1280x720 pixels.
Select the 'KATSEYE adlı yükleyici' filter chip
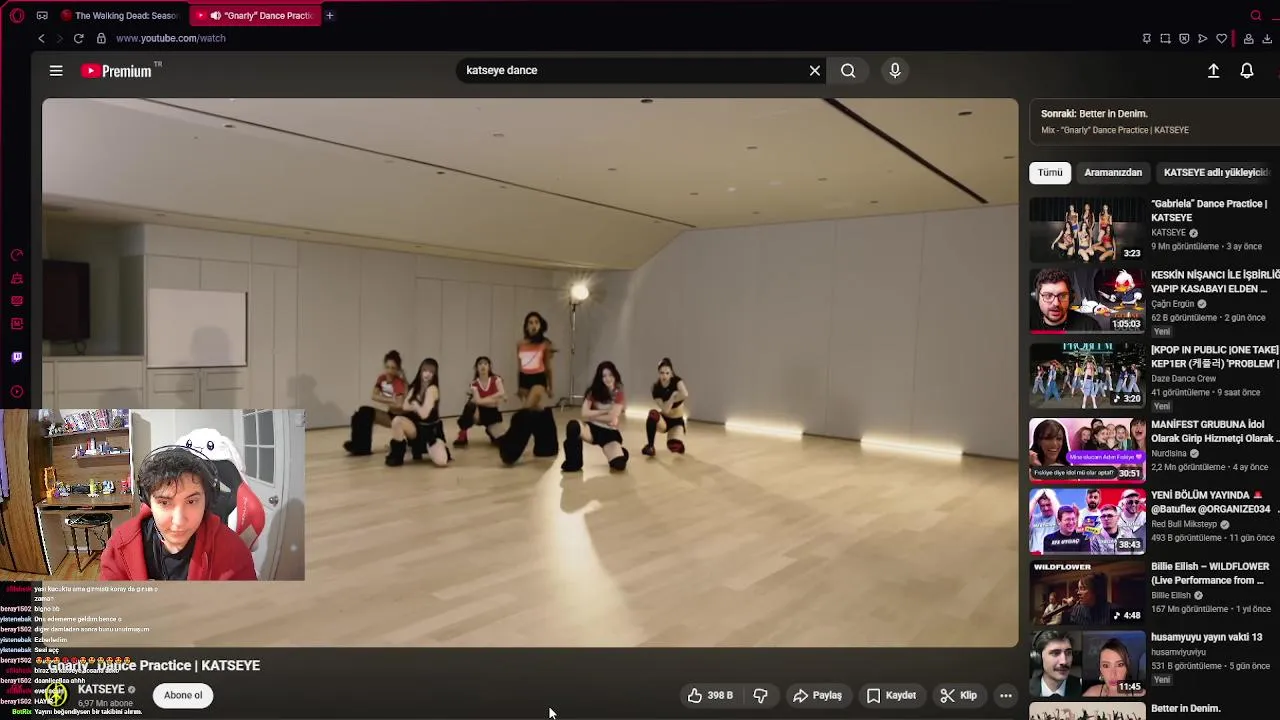pos(1217,172)
